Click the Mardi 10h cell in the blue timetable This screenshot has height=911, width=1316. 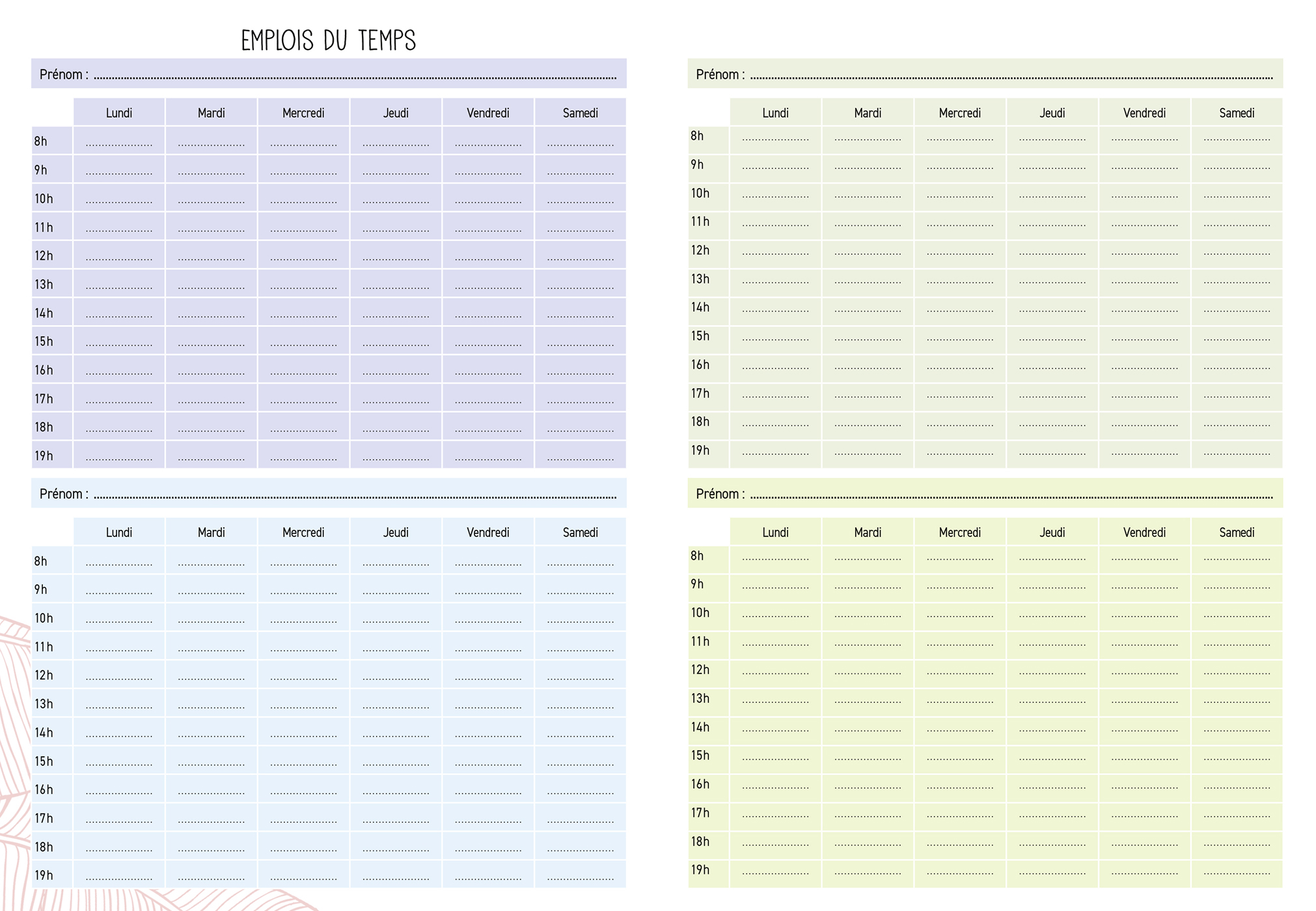212,618
